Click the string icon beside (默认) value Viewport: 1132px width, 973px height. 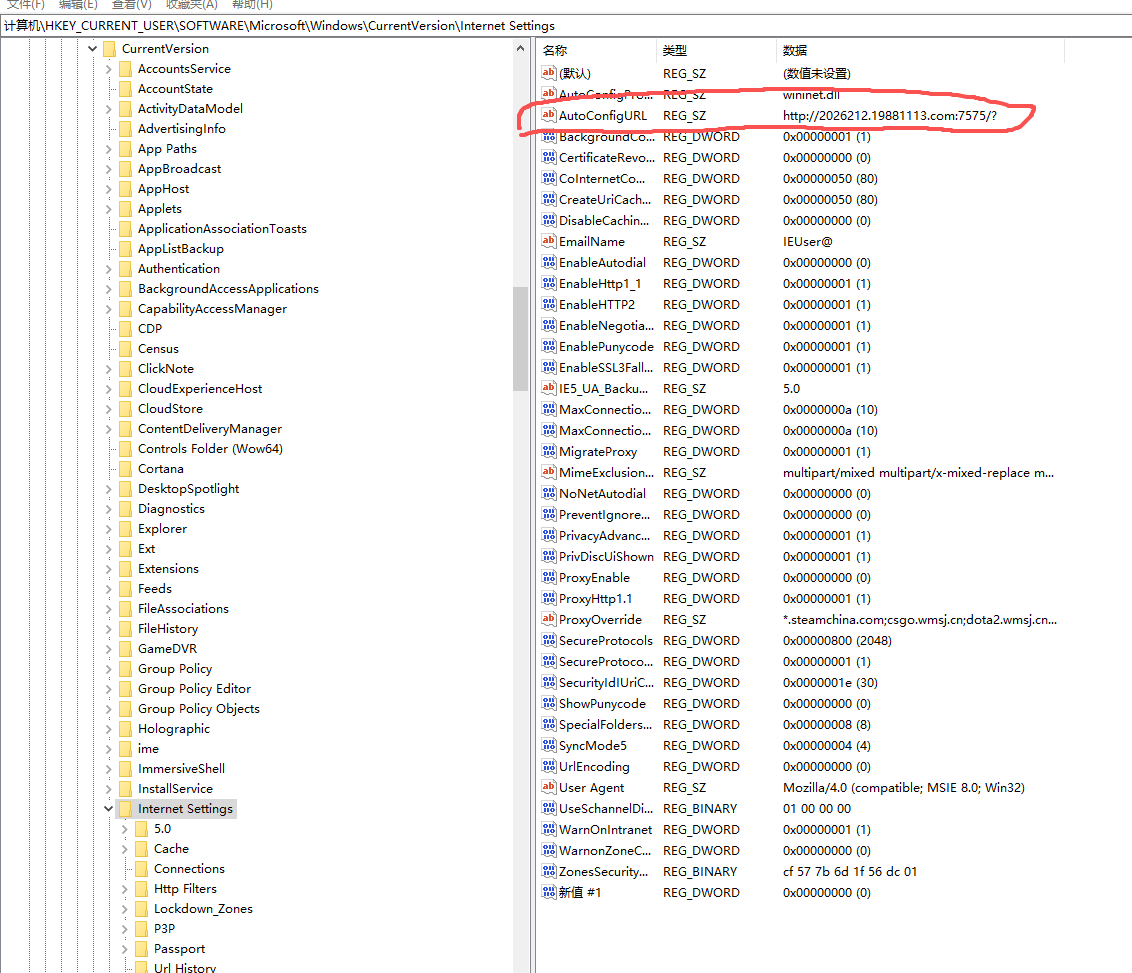tap(549, 74)
